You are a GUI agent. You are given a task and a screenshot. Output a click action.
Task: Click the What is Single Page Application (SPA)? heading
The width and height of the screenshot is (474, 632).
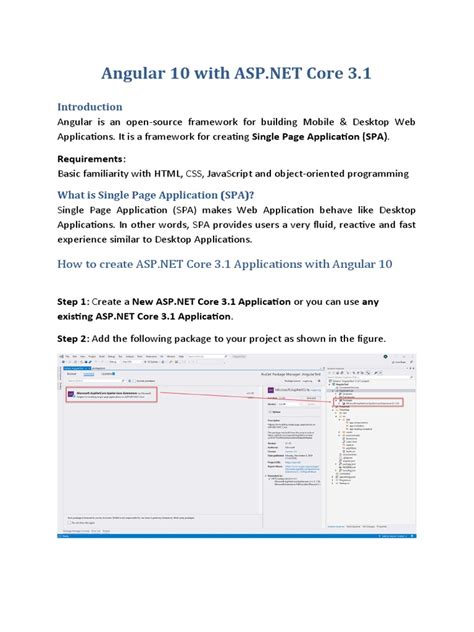[156, 195]
